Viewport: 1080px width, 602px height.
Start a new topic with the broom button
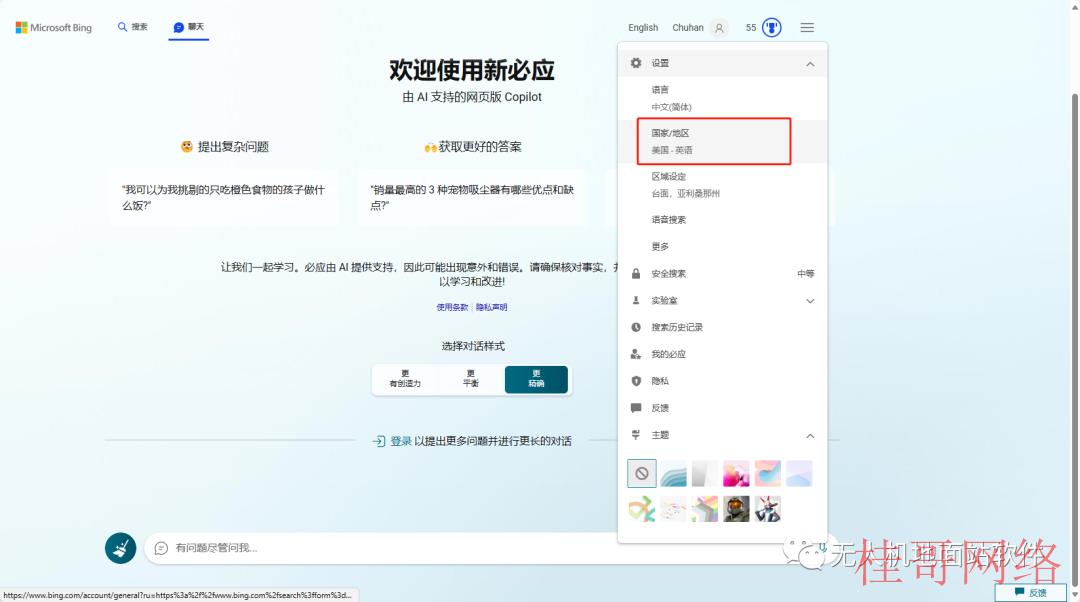click(121, 548)
